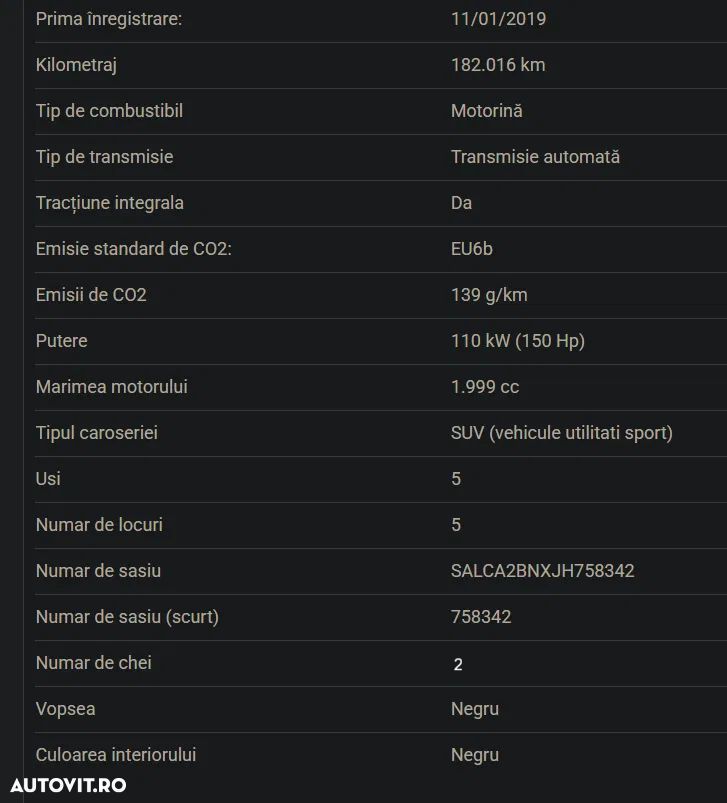This screenshot has height=803, width=727.
Task: Click the 1.999 cc engine size value
Action: [x=485, y=387]
